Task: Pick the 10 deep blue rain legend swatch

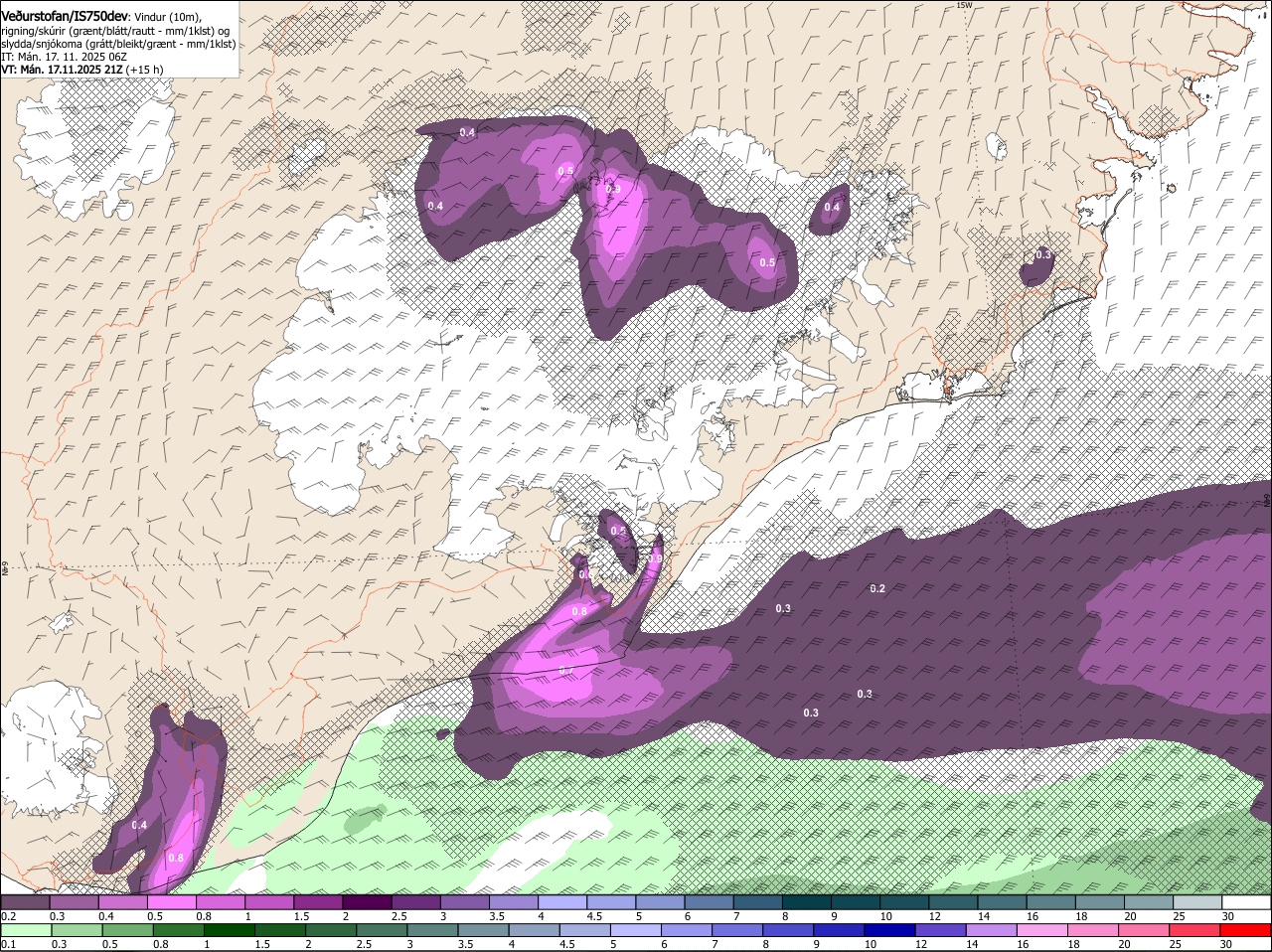Action: click(x=890, y=930)
